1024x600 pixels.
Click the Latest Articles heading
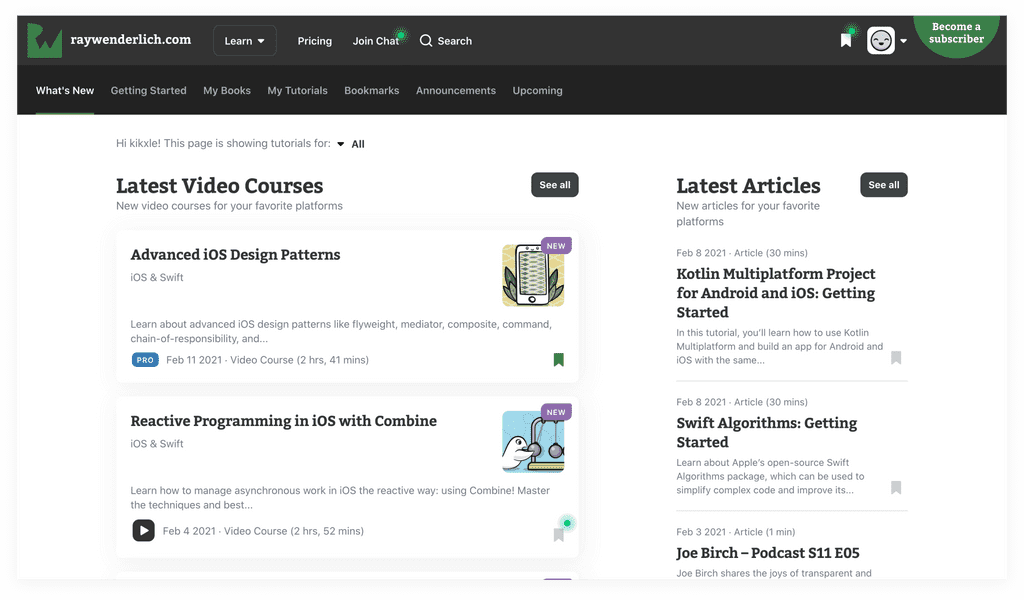pyautogui.click(x=748, y=185)
